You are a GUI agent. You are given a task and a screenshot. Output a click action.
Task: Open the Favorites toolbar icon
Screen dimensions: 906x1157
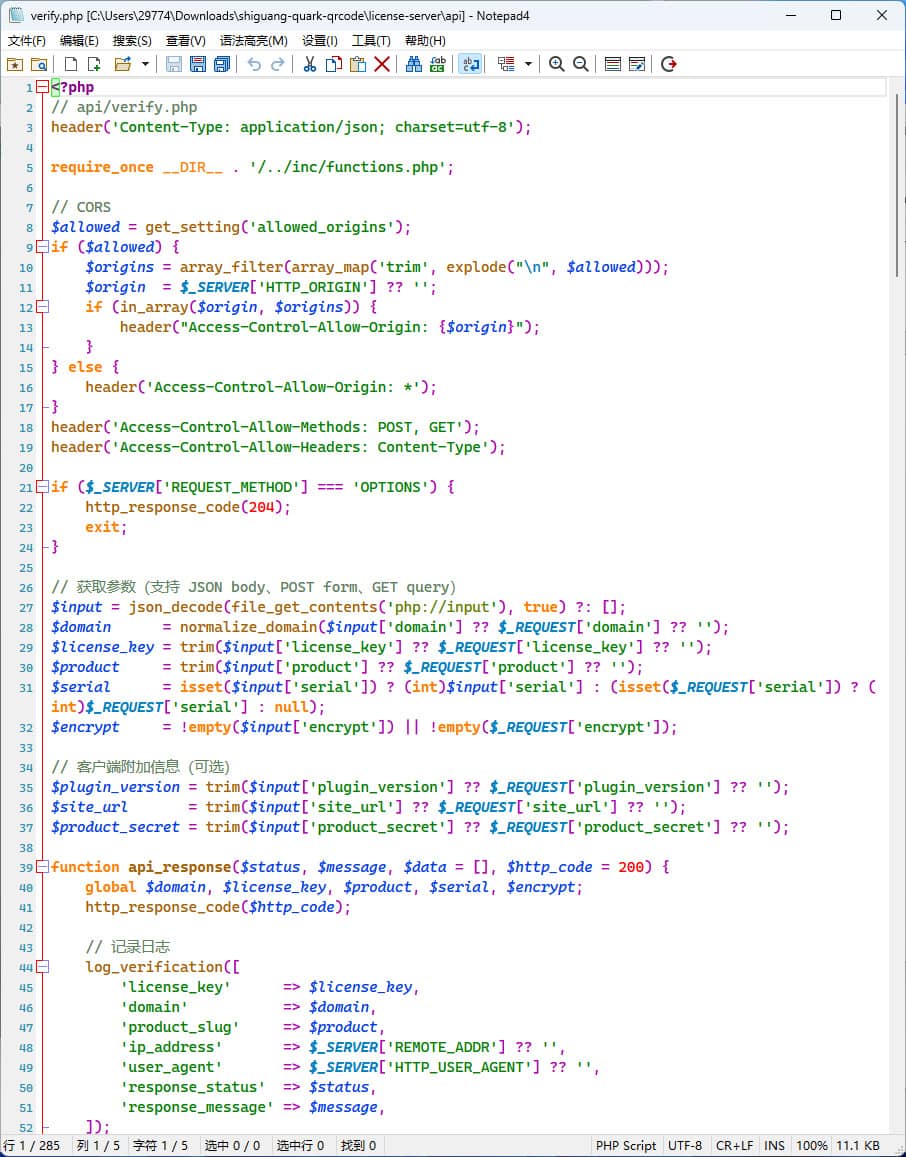coord(15,64)
